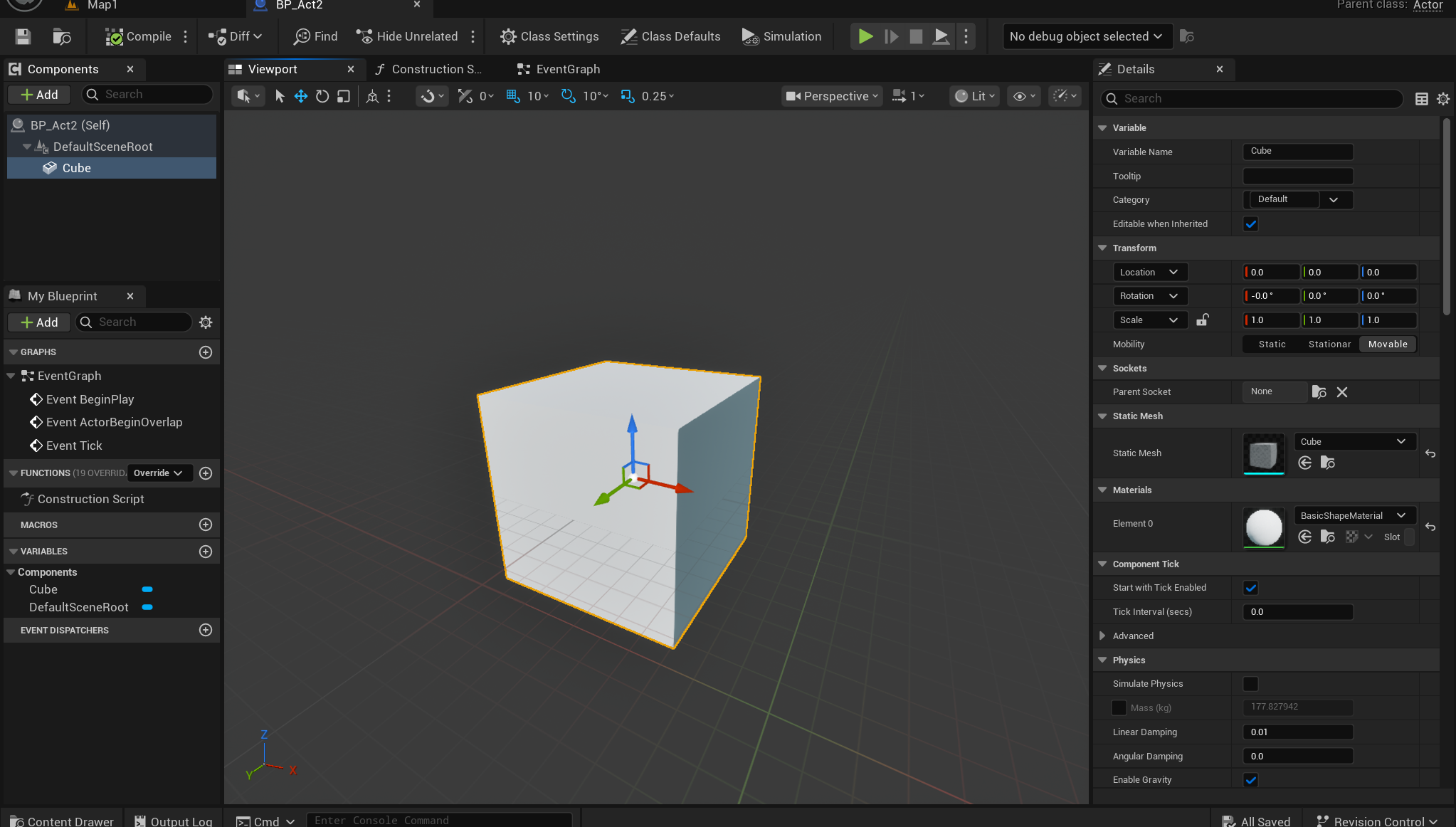Uncheck Start with Tick Enabled

(x=1250, y=588)
